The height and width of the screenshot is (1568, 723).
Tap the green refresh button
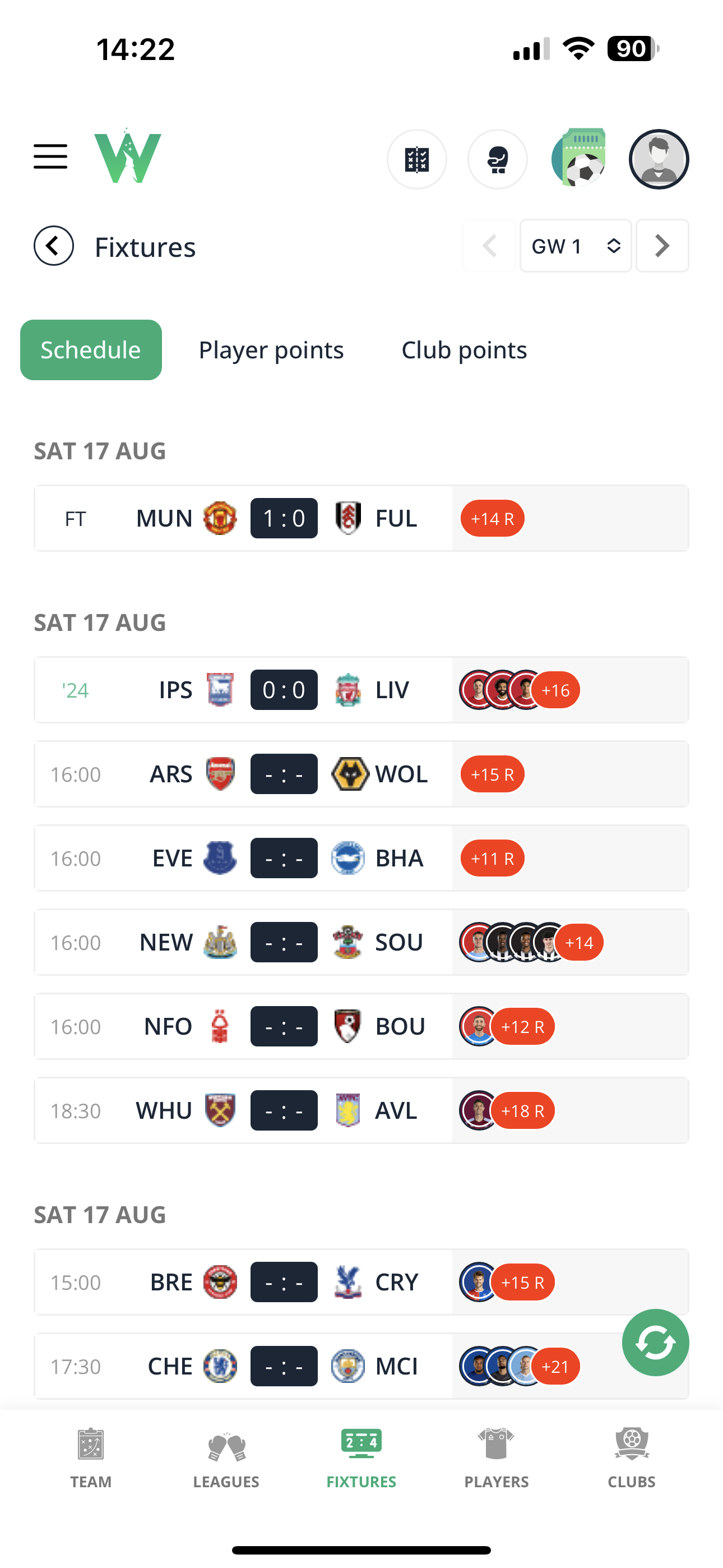tap(655, 1342)
